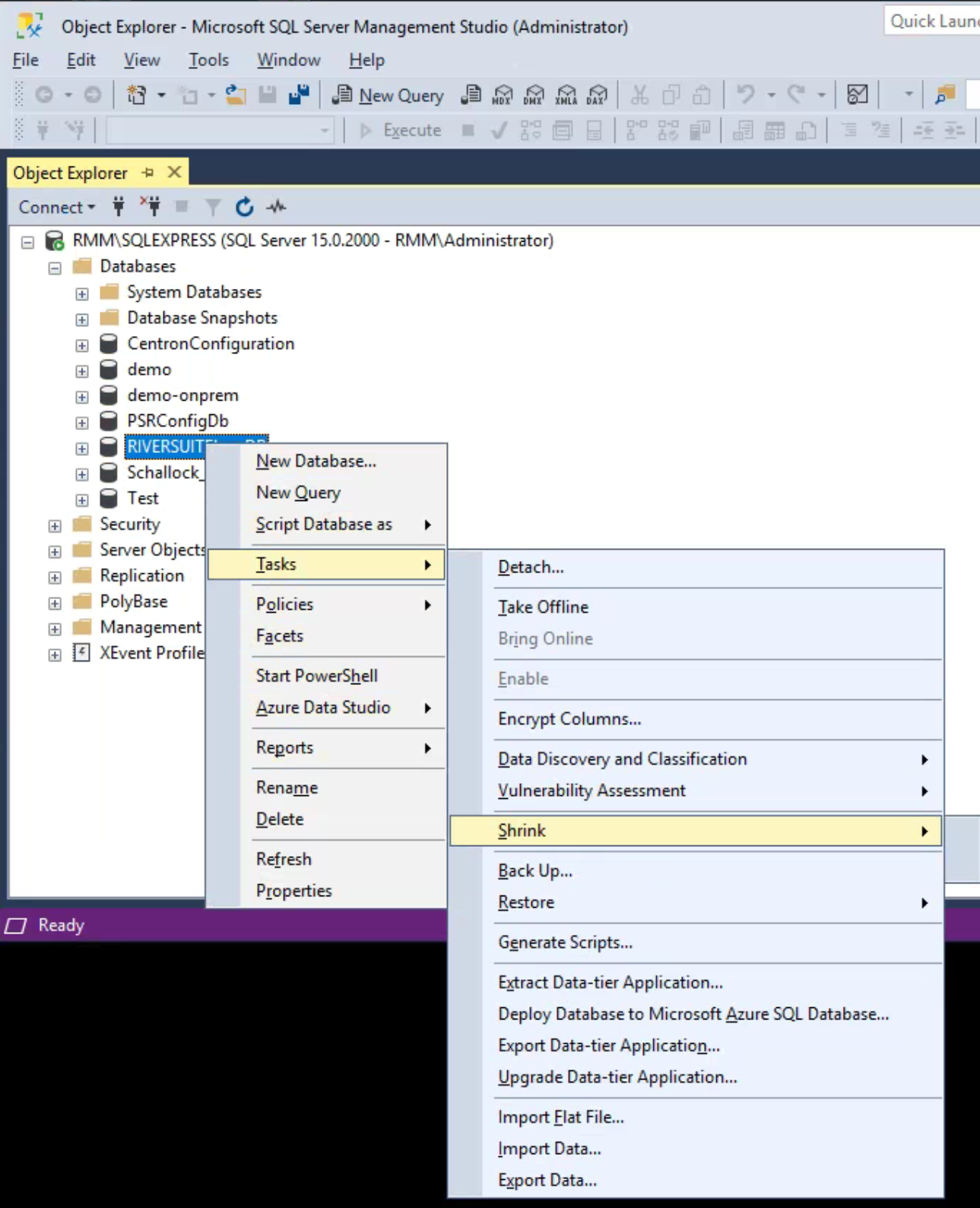The image size is (980, 1208).
Task: Expand the Replication folder
Action: point(55,577)
